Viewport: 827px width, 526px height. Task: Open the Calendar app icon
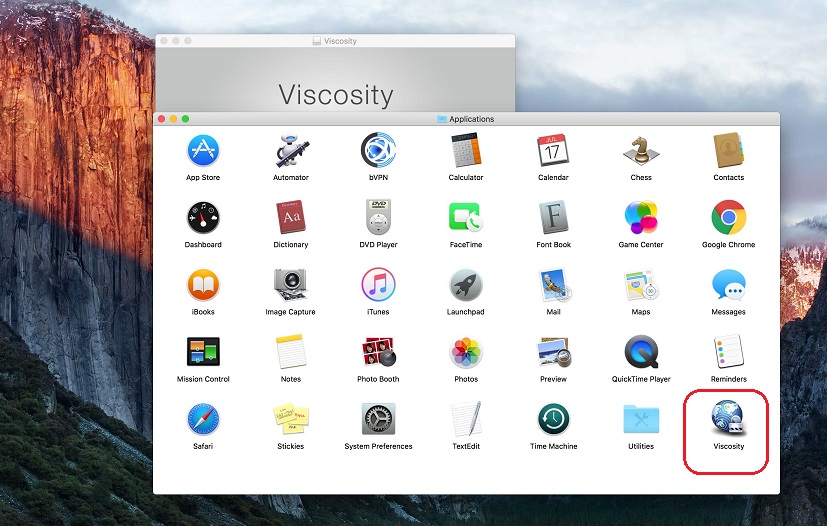(553, 151)
